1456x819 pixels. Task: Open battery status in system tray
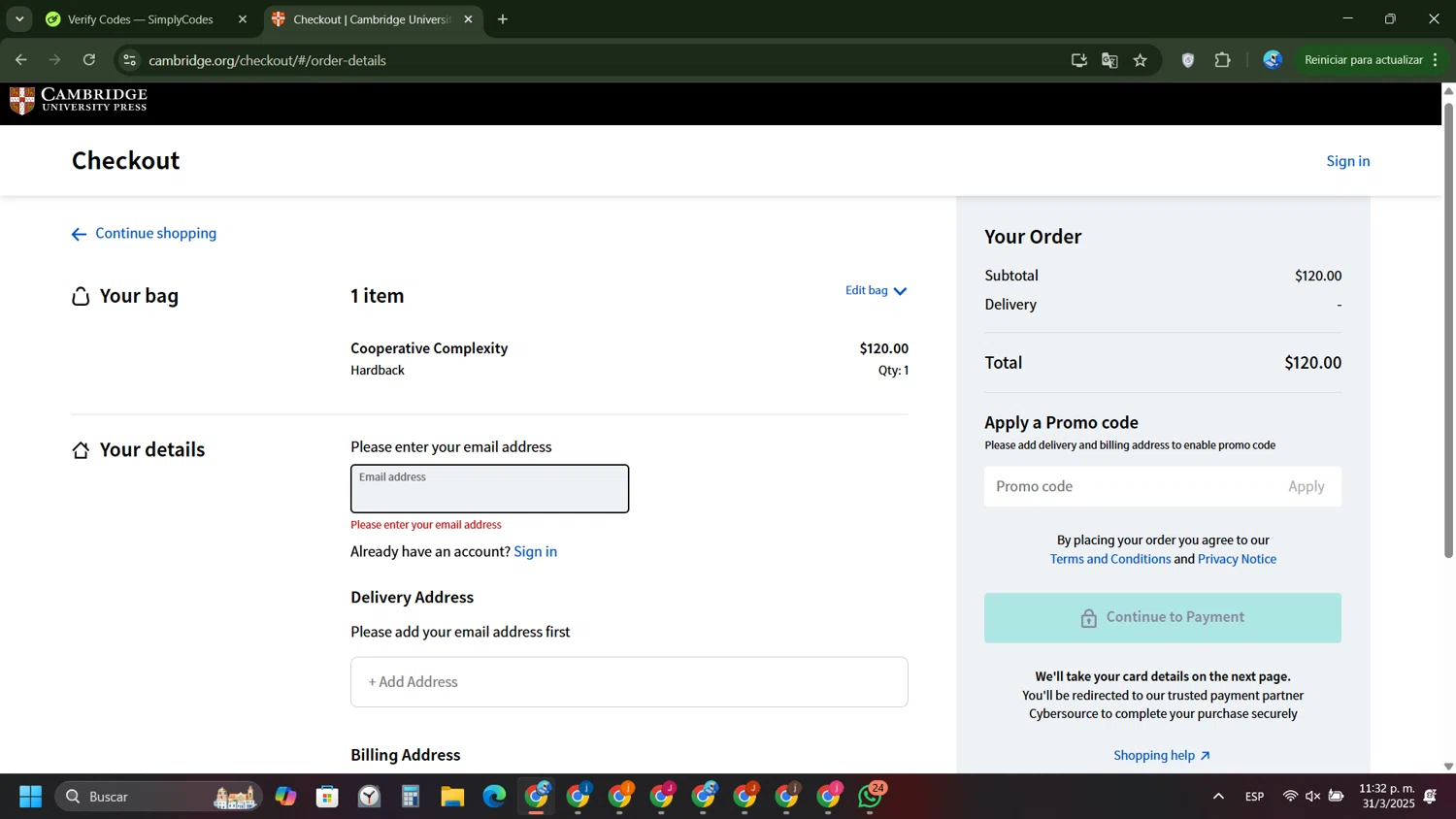[1336, 797]
